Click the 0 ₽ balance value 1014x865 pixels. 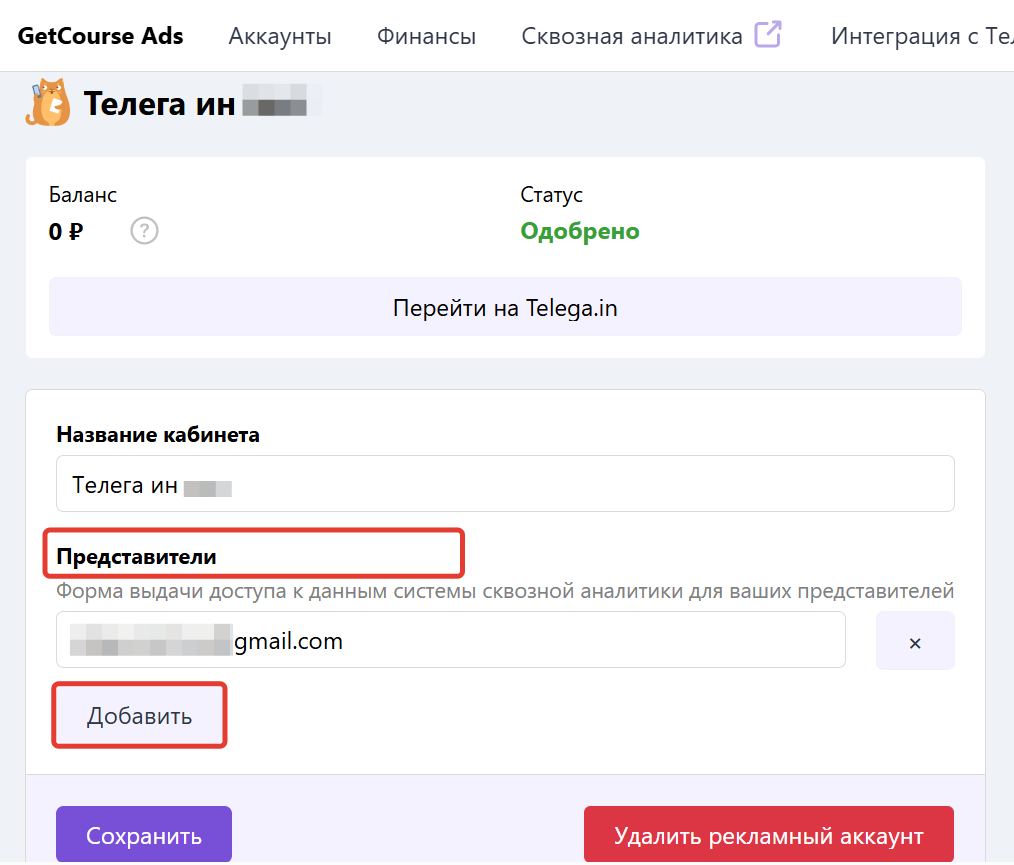coord(66,231)
